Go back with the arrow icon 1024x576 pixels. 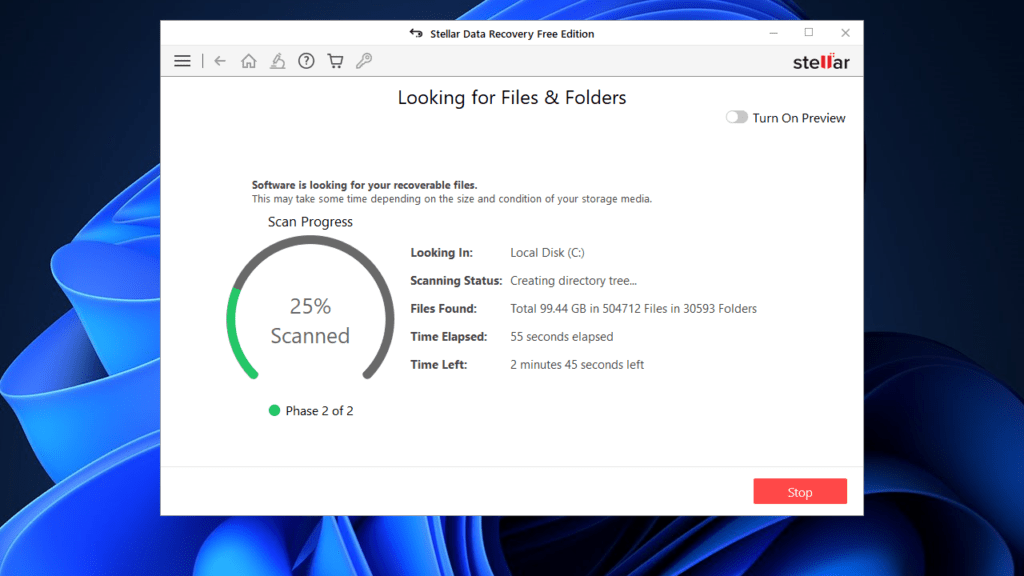click(x=220, y=61)
